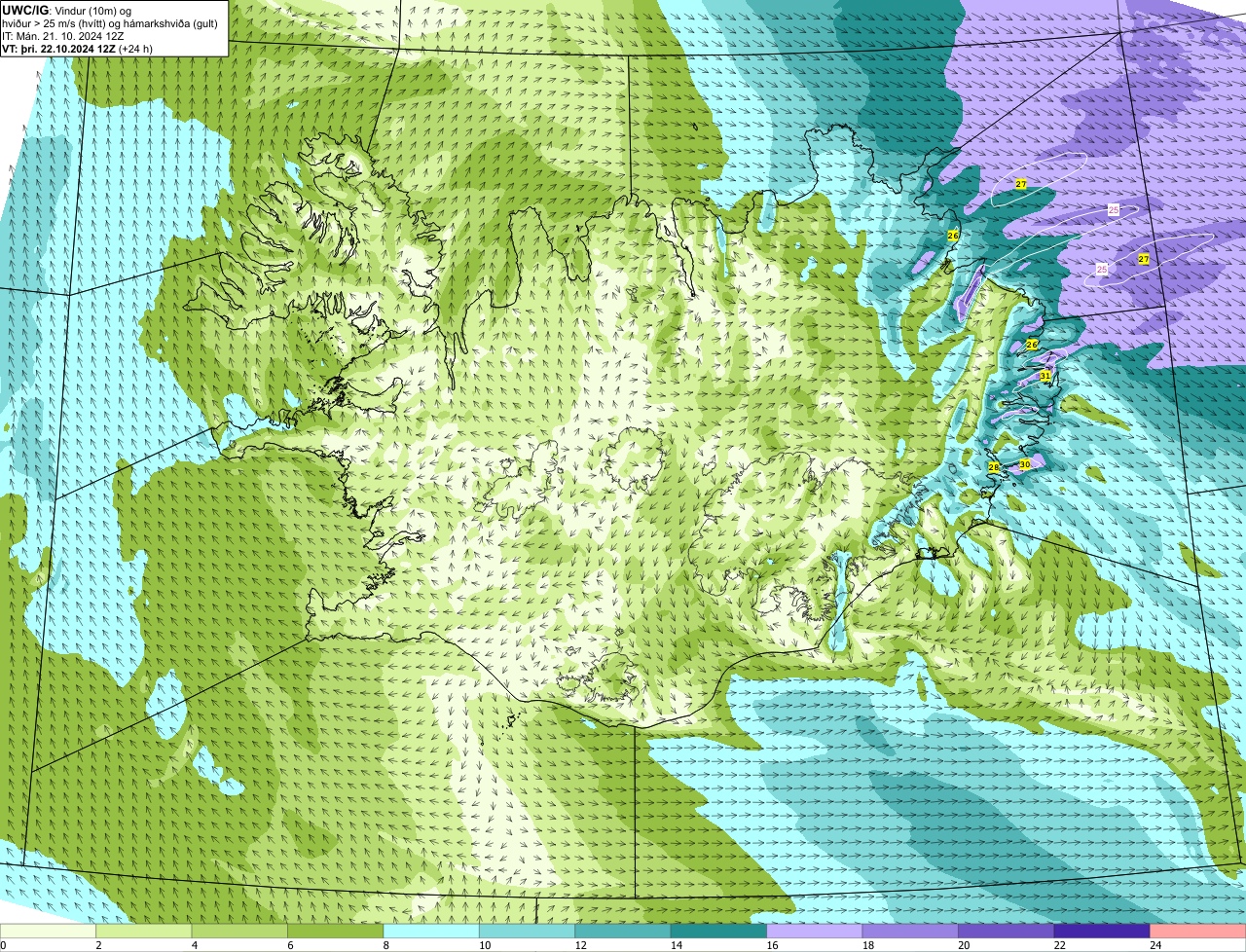This screenshot has height=952, width=1246.
Task: Select the light cyan 8–10 legend segment
Action: (432, 931)
